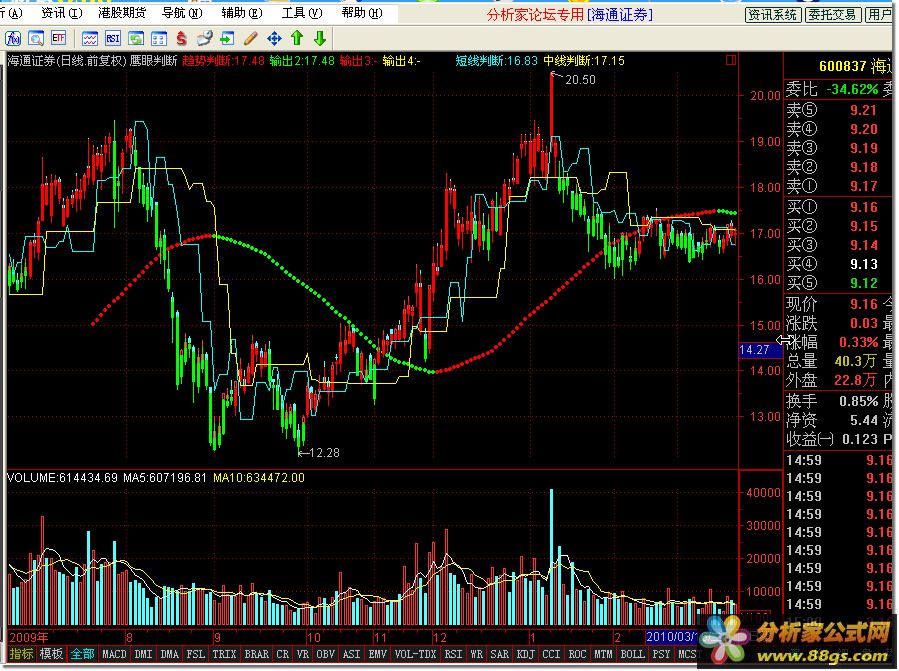
Task: Switch to the VR indicator tab
Action: pyautogui.click(x=303, y=654)
